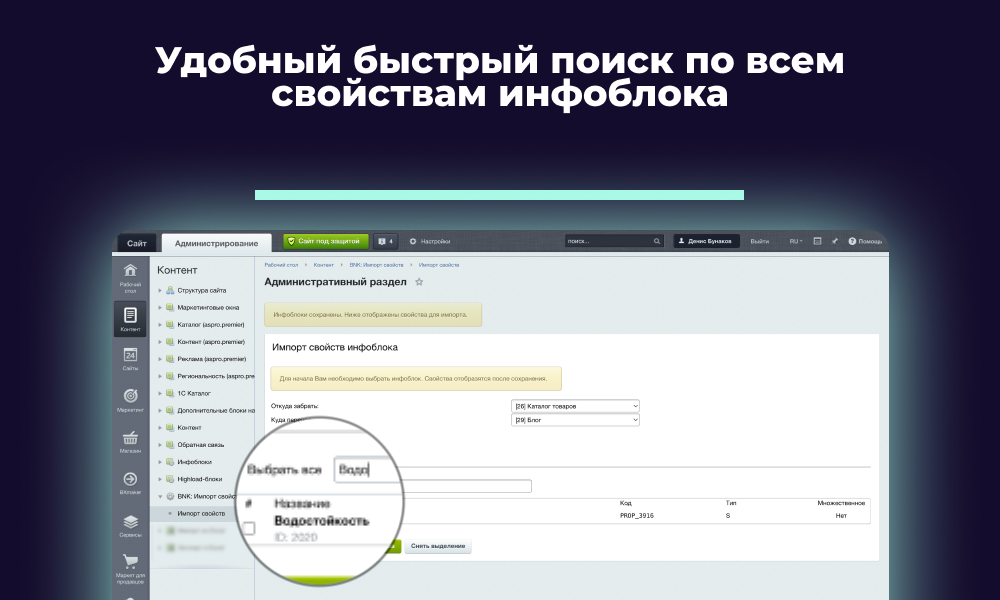
Task: Click the Маркетинг target icon
Action: click(x=130, y=400)
